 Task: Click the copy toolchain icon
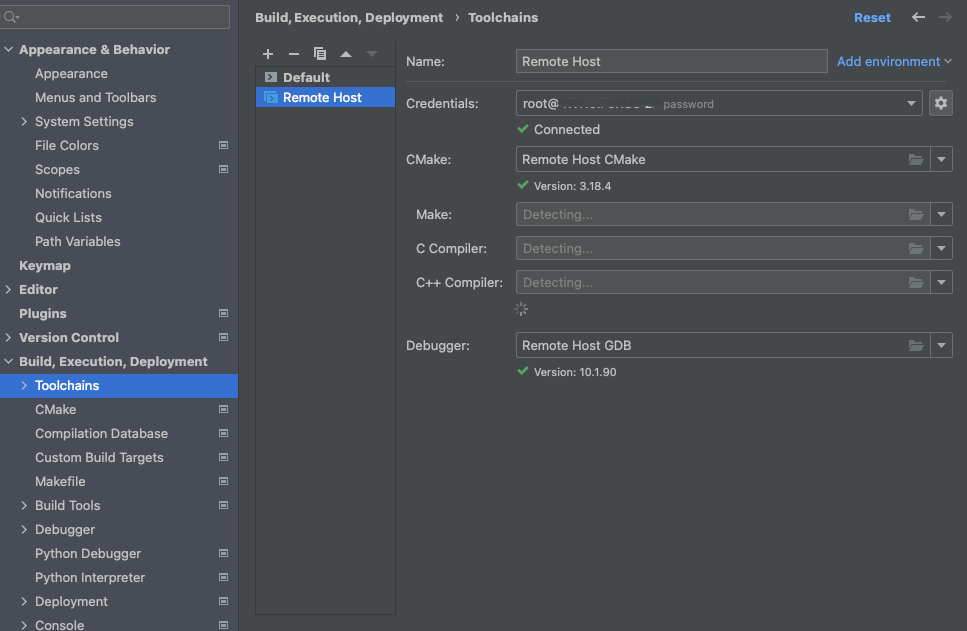(x=320, y=54)
